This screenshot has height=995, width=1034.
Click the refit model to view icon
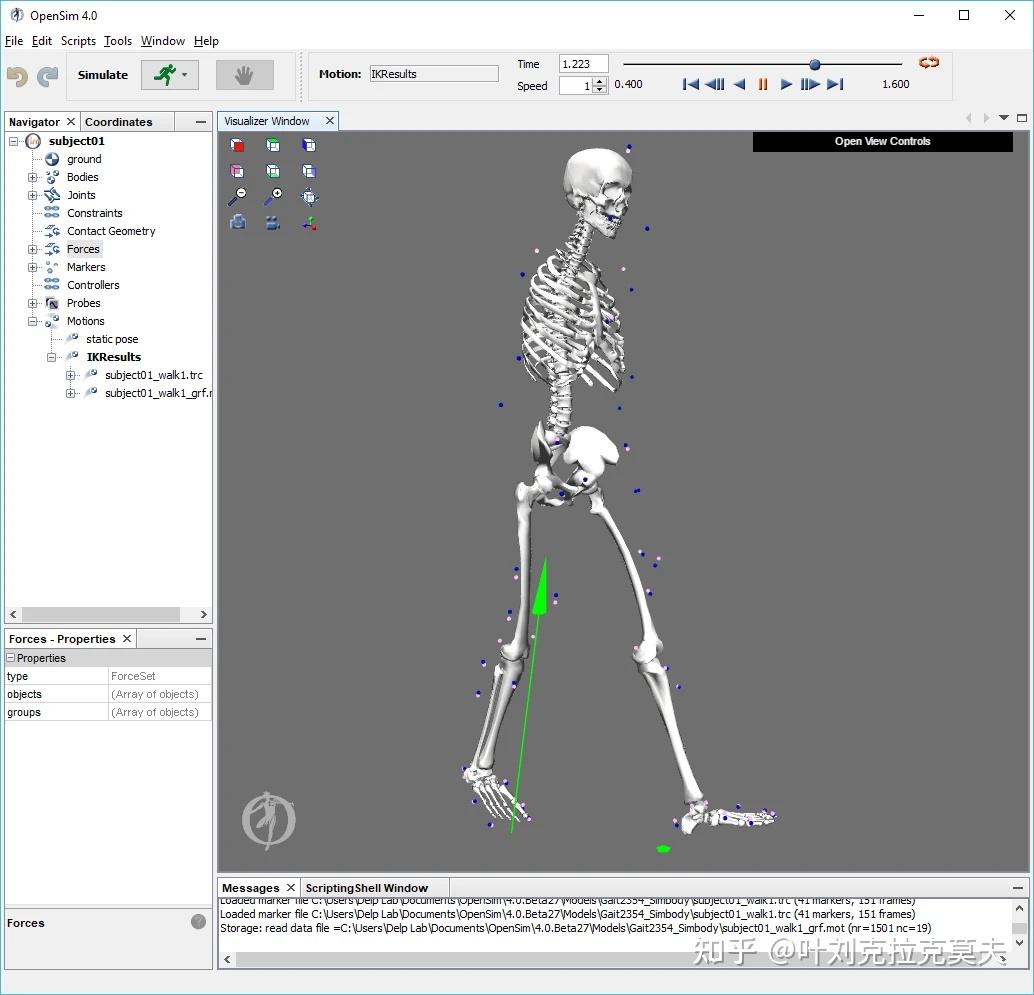point(310,196)
